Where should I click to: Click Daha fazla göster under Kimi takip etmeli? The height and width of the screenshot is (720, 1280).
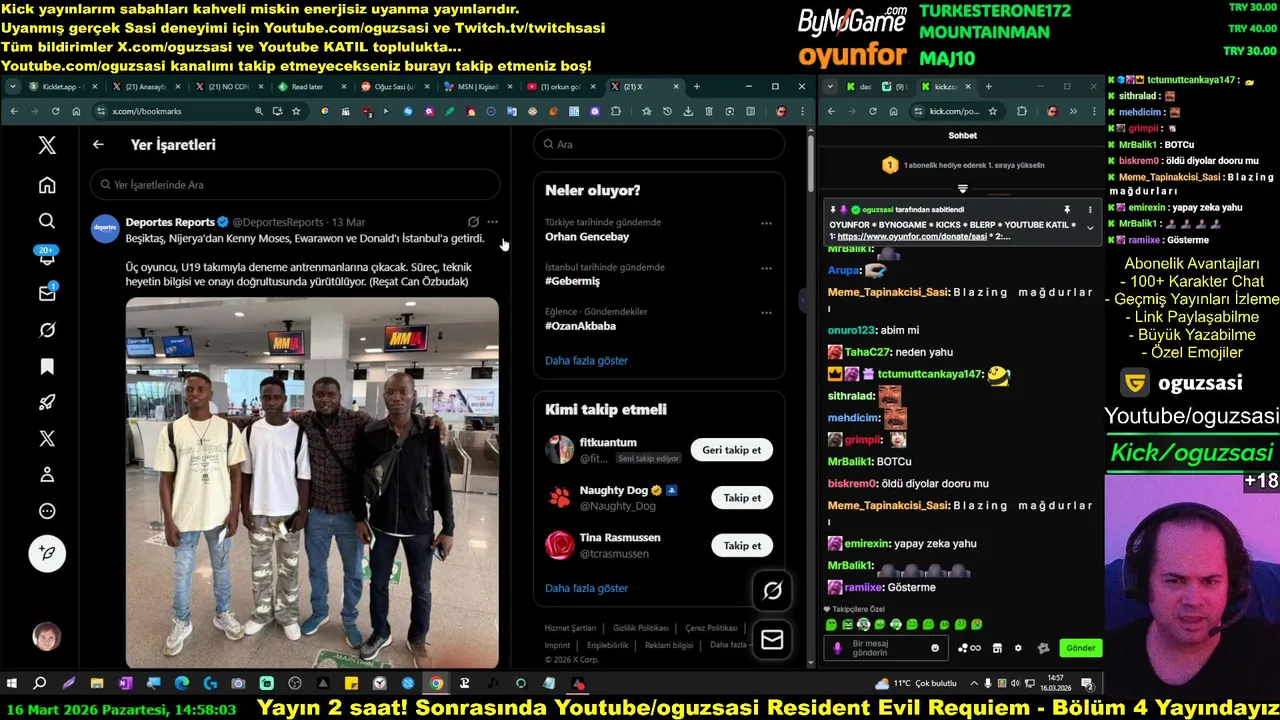(x=586, y=589)
